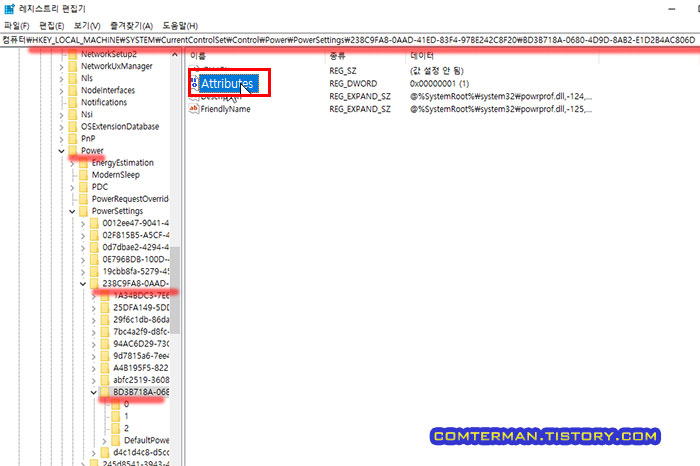Select the FriendlyName value
This screenshot has width=700, height=466.
[x=225, y=109]
